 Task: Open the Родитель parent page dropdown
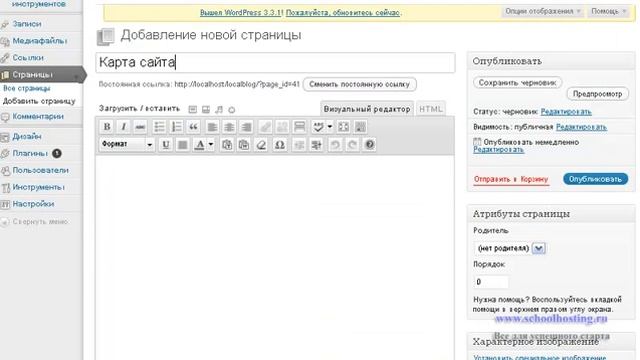pos(510,248)
